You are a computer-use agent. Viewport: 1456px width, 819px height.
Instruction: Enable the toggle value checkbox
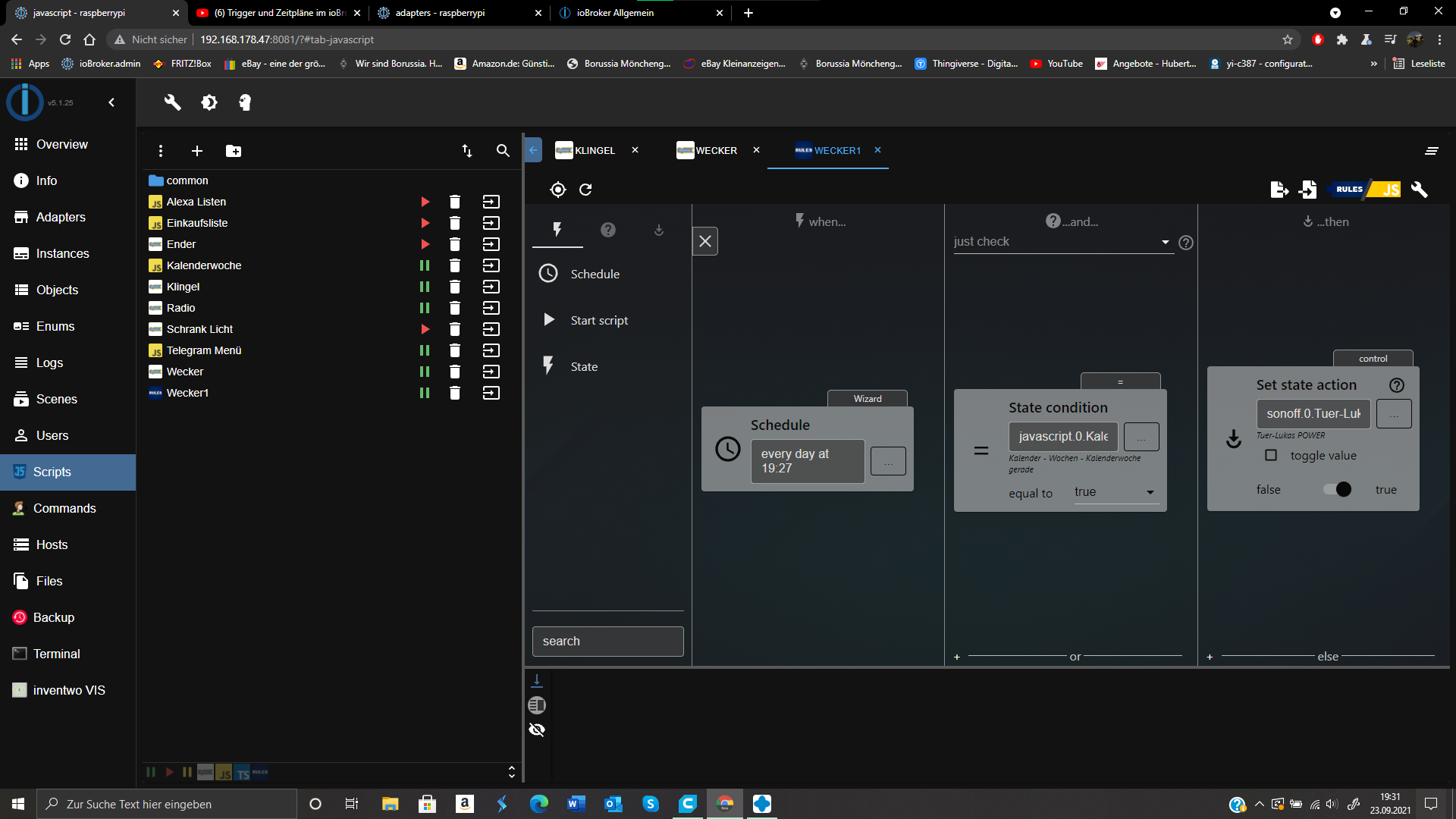[1270, 455]
